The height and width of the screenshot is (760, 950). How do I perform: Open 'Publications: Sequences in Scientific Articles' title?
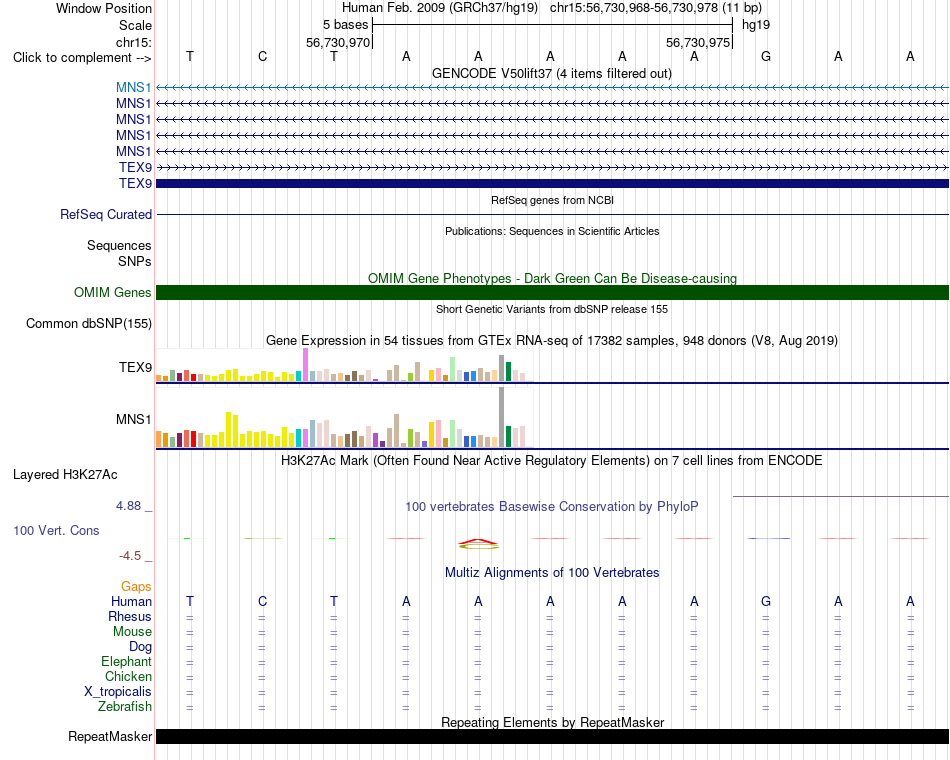552,231
